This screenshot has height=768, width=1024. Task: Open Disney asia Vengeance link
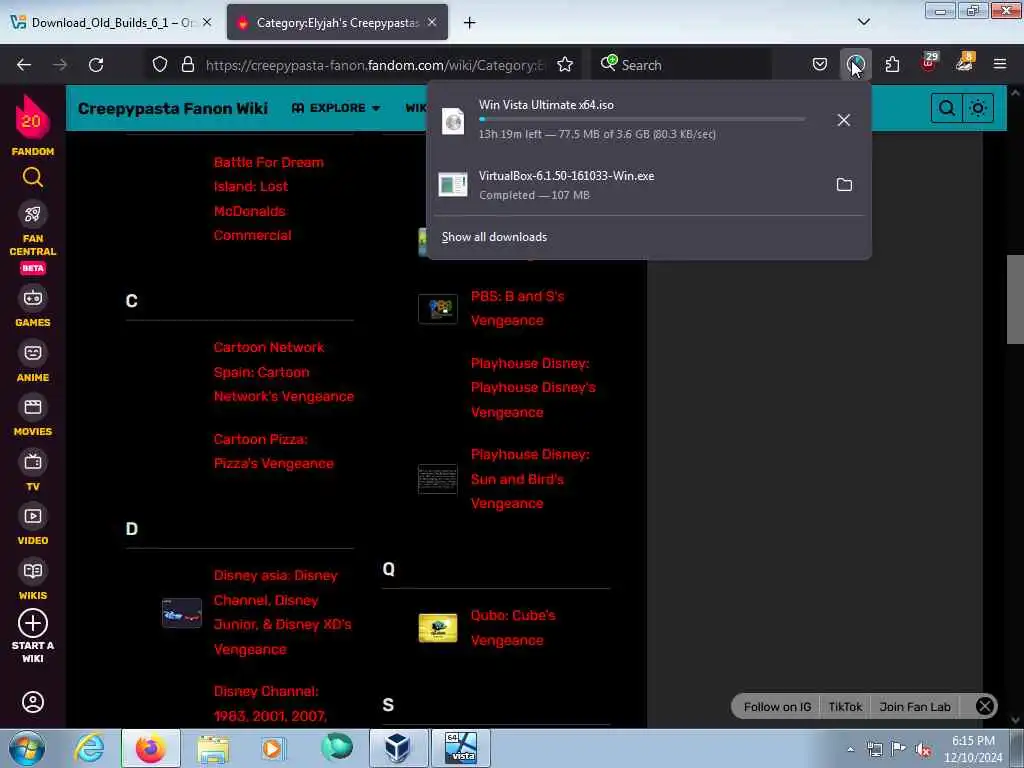pos(282,612)
